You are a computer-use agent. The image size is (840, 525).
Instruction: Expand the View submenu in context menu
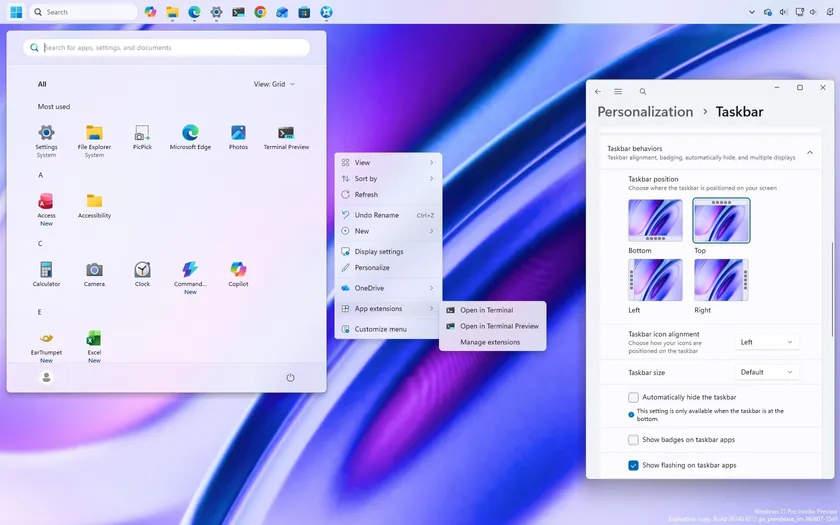point(388,162)
